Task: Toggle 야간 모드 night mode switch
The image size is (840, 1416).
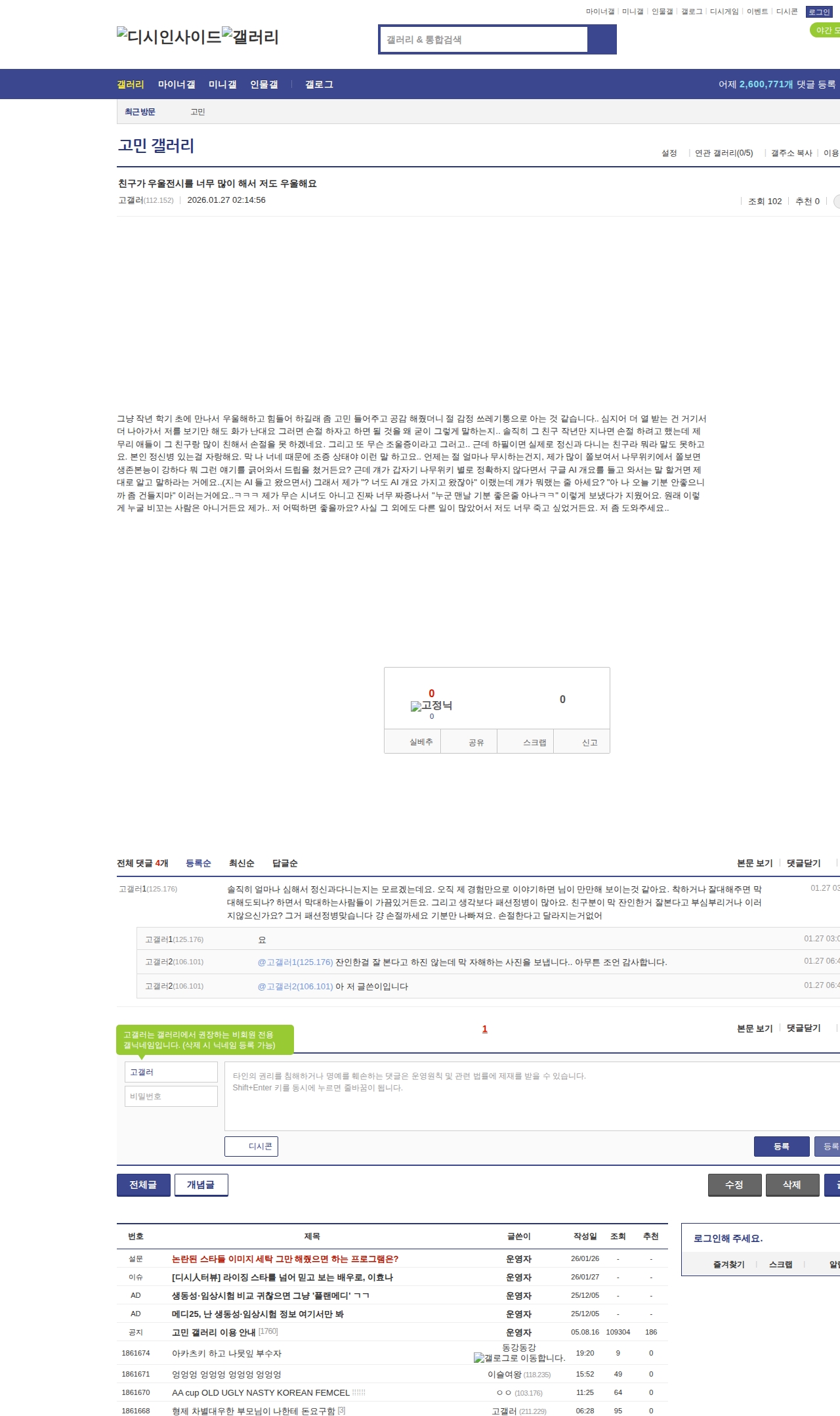Action: click(826, 30)
